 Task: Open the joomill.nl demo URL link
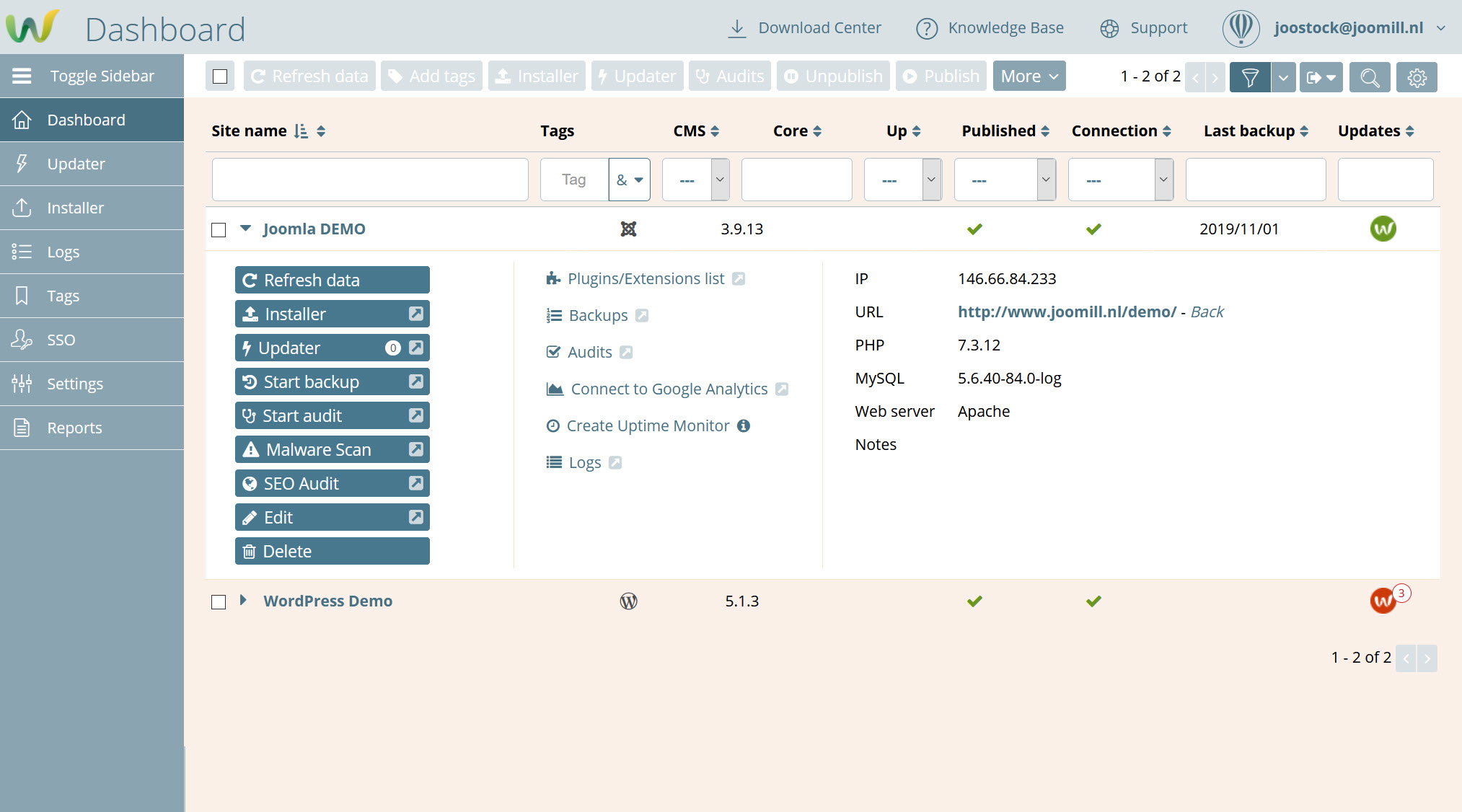click(1066, 312)
